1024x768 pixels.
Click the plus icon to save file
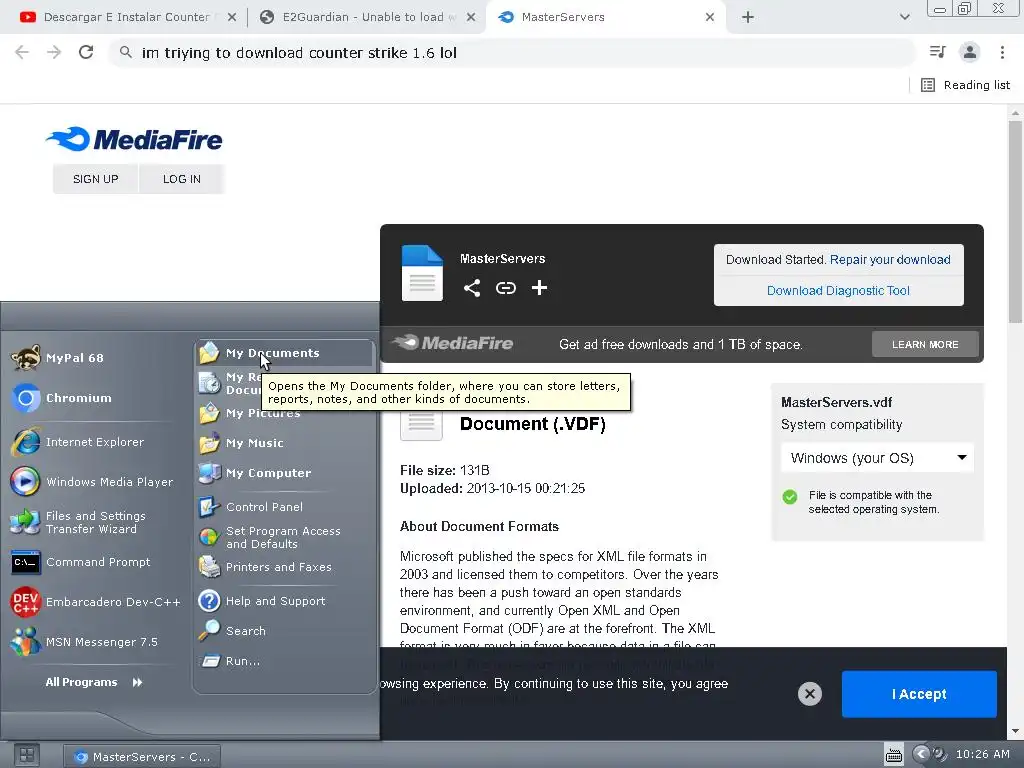(539, 288)
